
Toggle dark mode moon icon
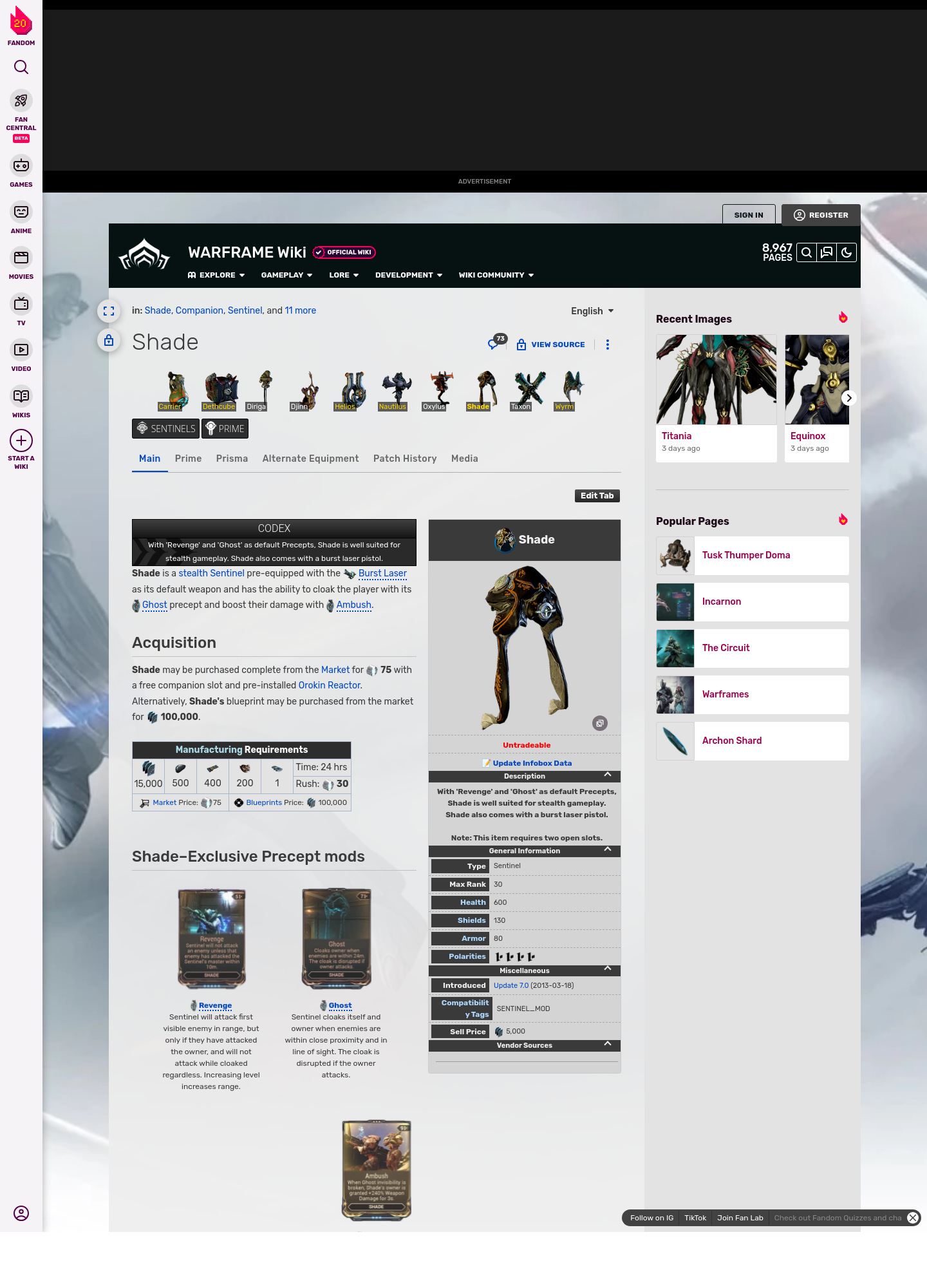[847, 252]
